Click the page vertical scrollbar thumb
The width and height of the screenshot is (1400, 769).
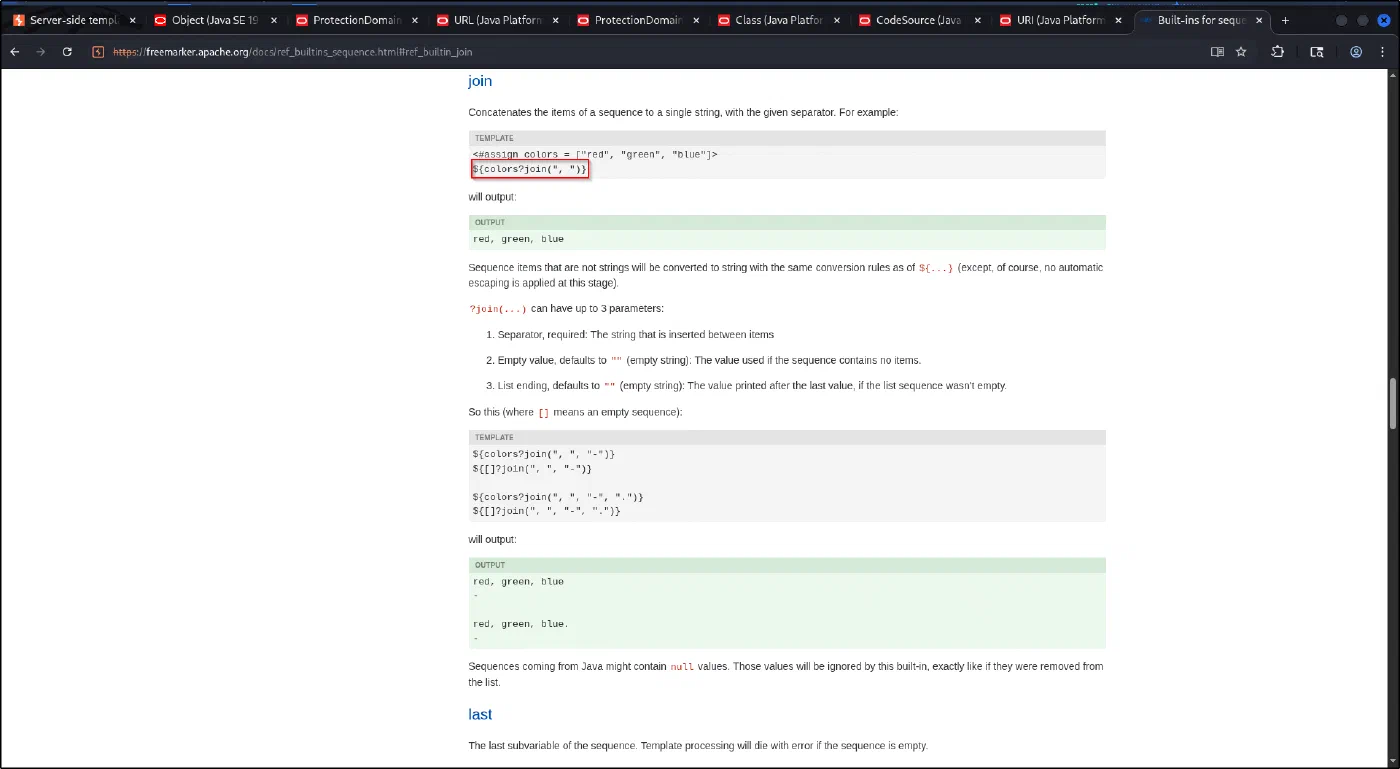[1391, 403]
